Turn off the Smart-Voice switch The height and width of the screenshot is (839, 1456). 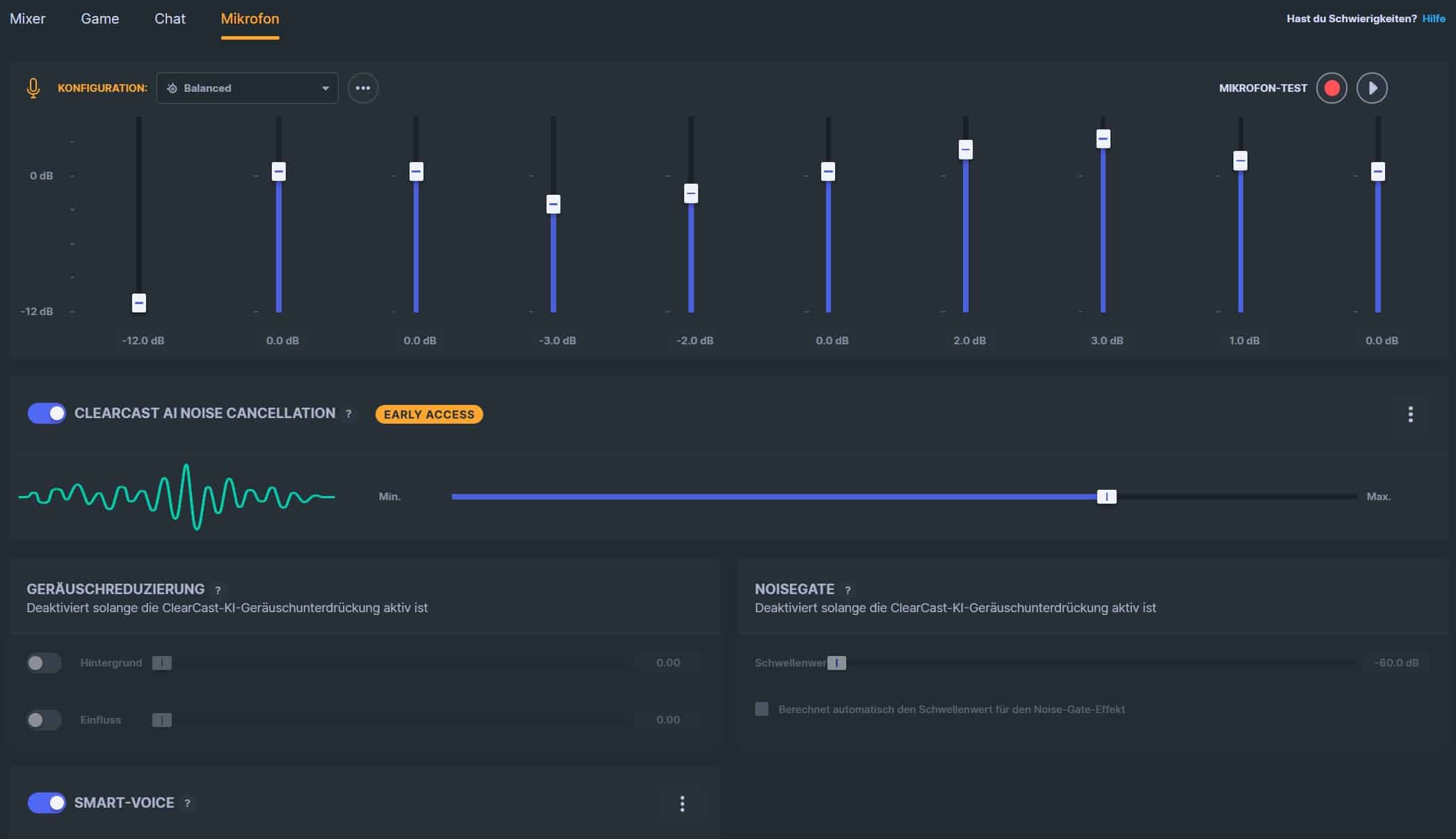click(47, 803)
